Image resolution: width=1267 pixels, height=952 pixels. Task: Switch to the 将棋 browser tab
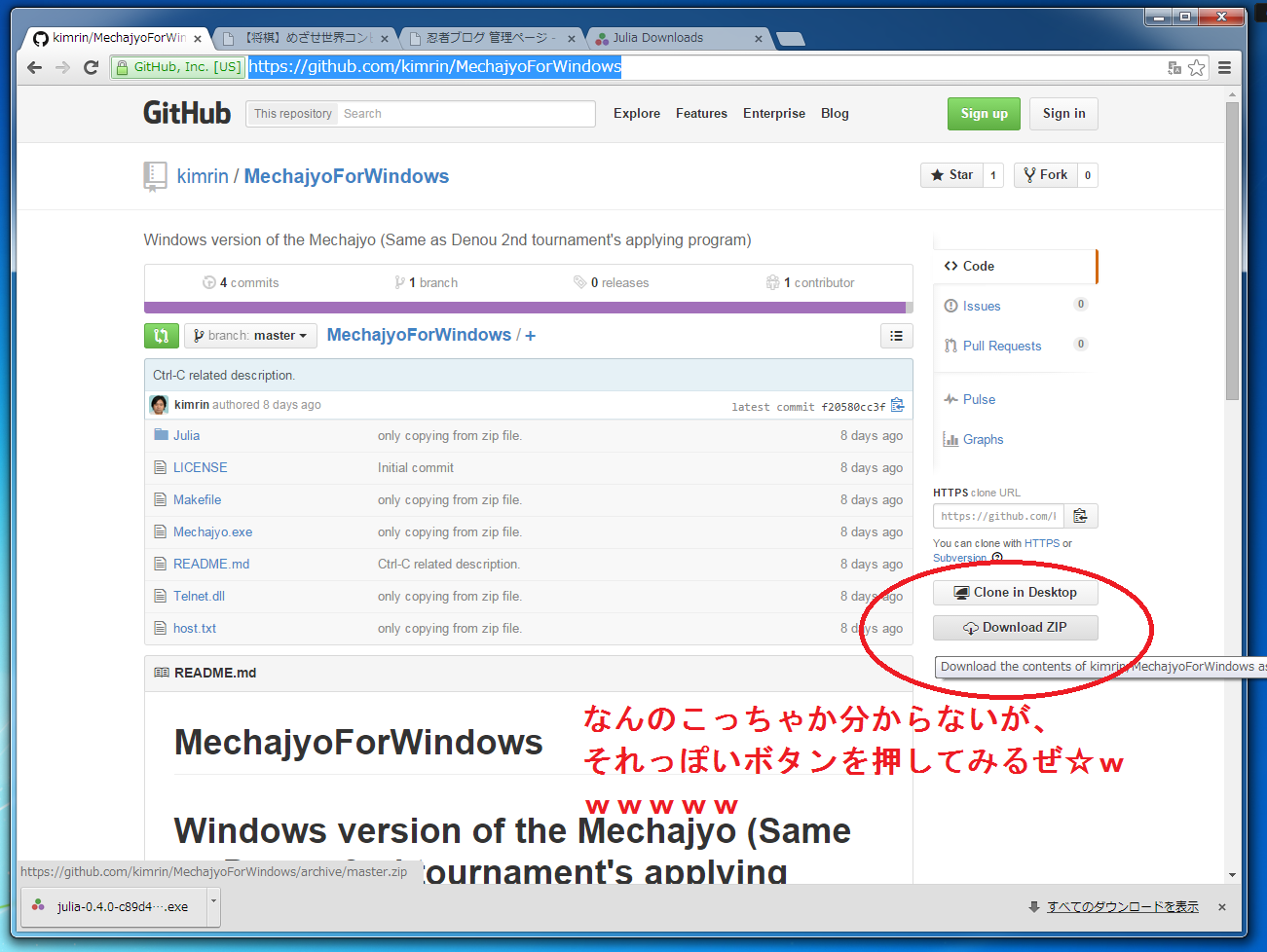coord(305,38)
